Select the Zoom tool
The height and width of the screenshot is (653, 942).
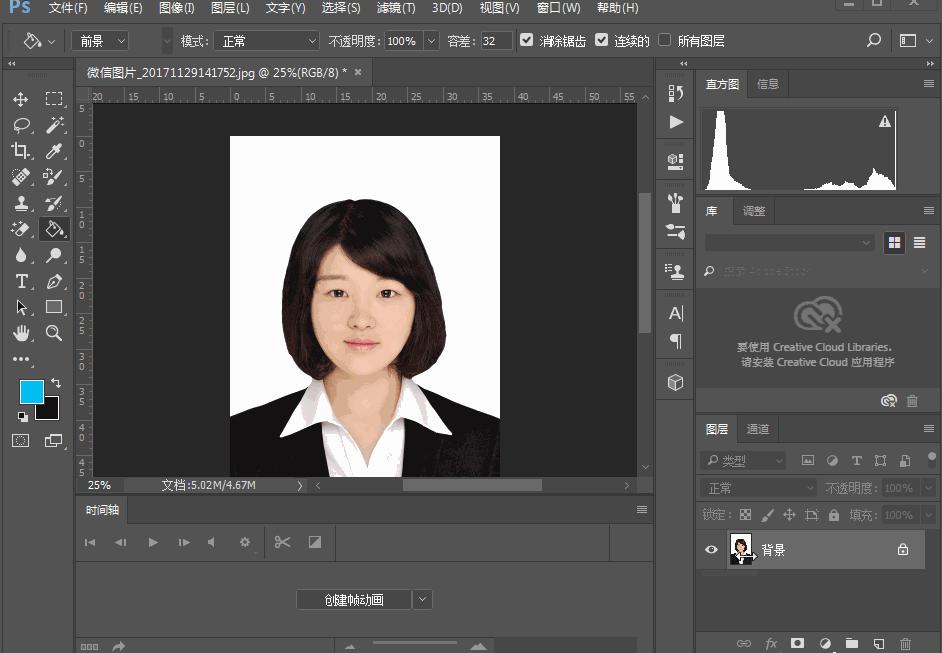[53, 333]
